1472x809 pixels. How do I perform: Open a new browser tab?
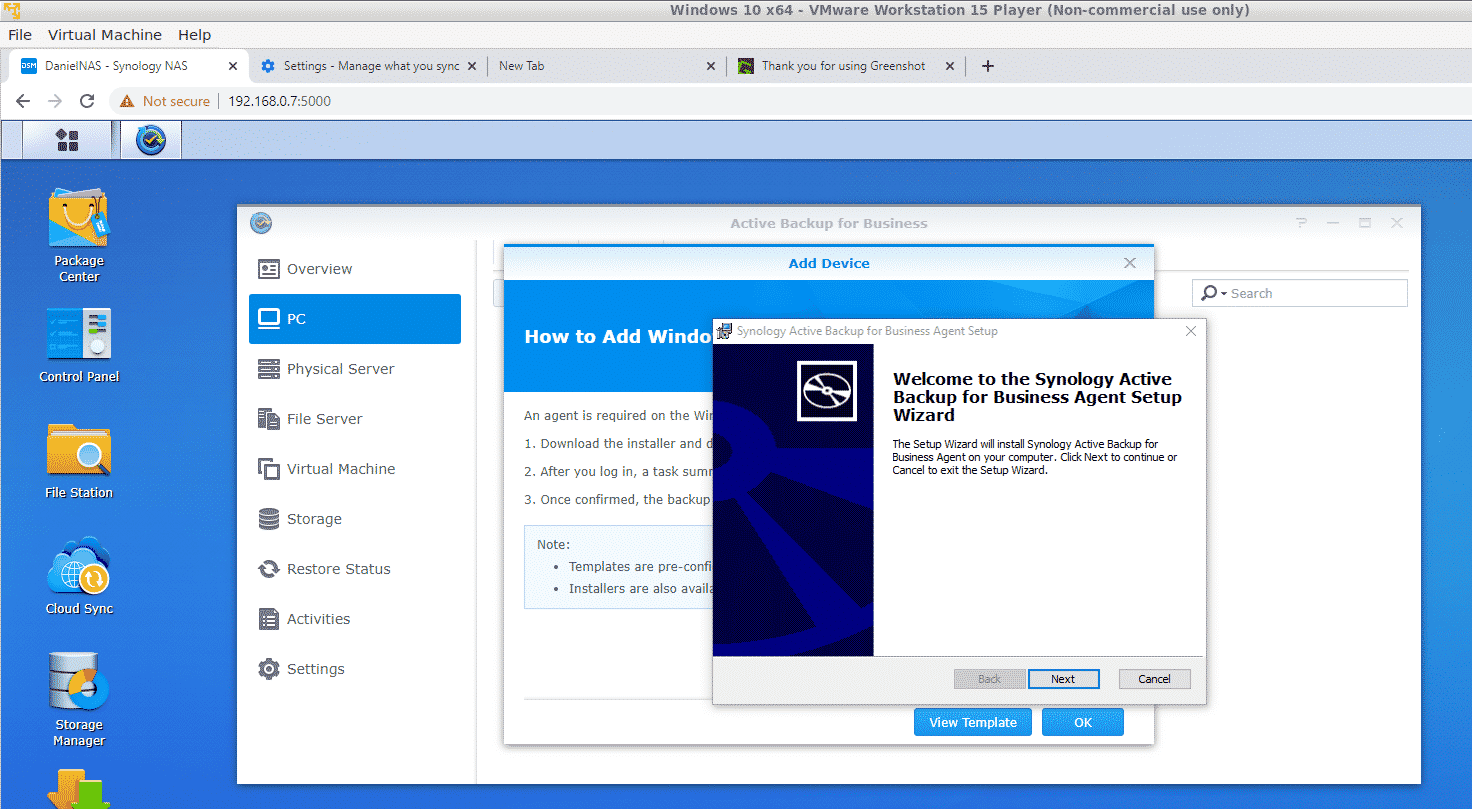point(988,66)
